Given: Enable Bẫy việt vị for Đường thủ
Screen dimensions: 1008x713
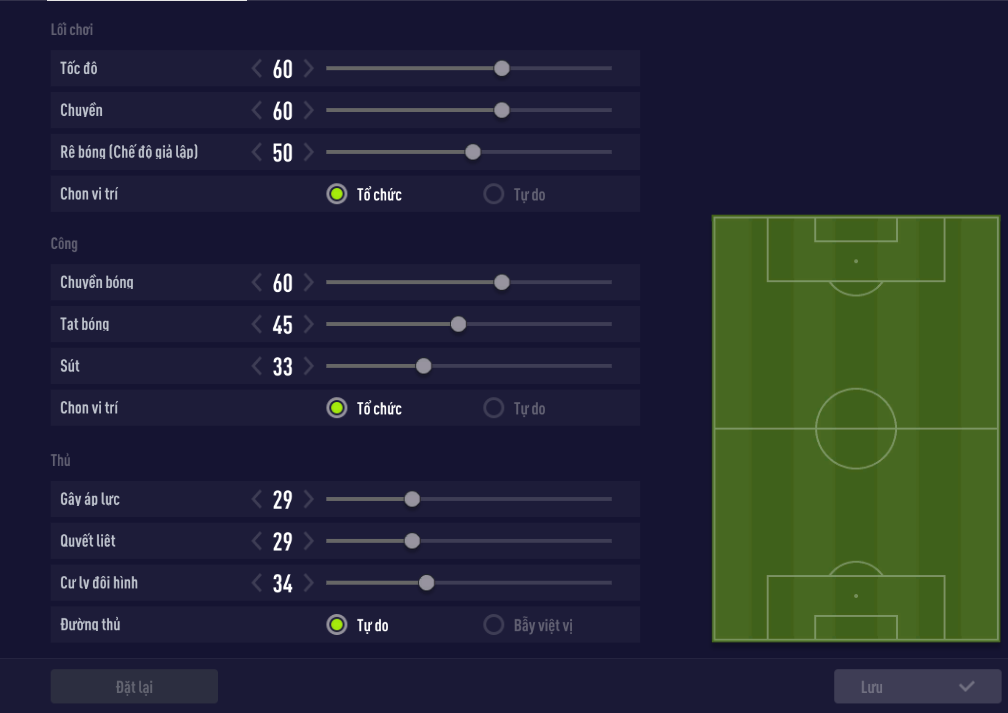Looking at the screenshot, I should [493, 626].
